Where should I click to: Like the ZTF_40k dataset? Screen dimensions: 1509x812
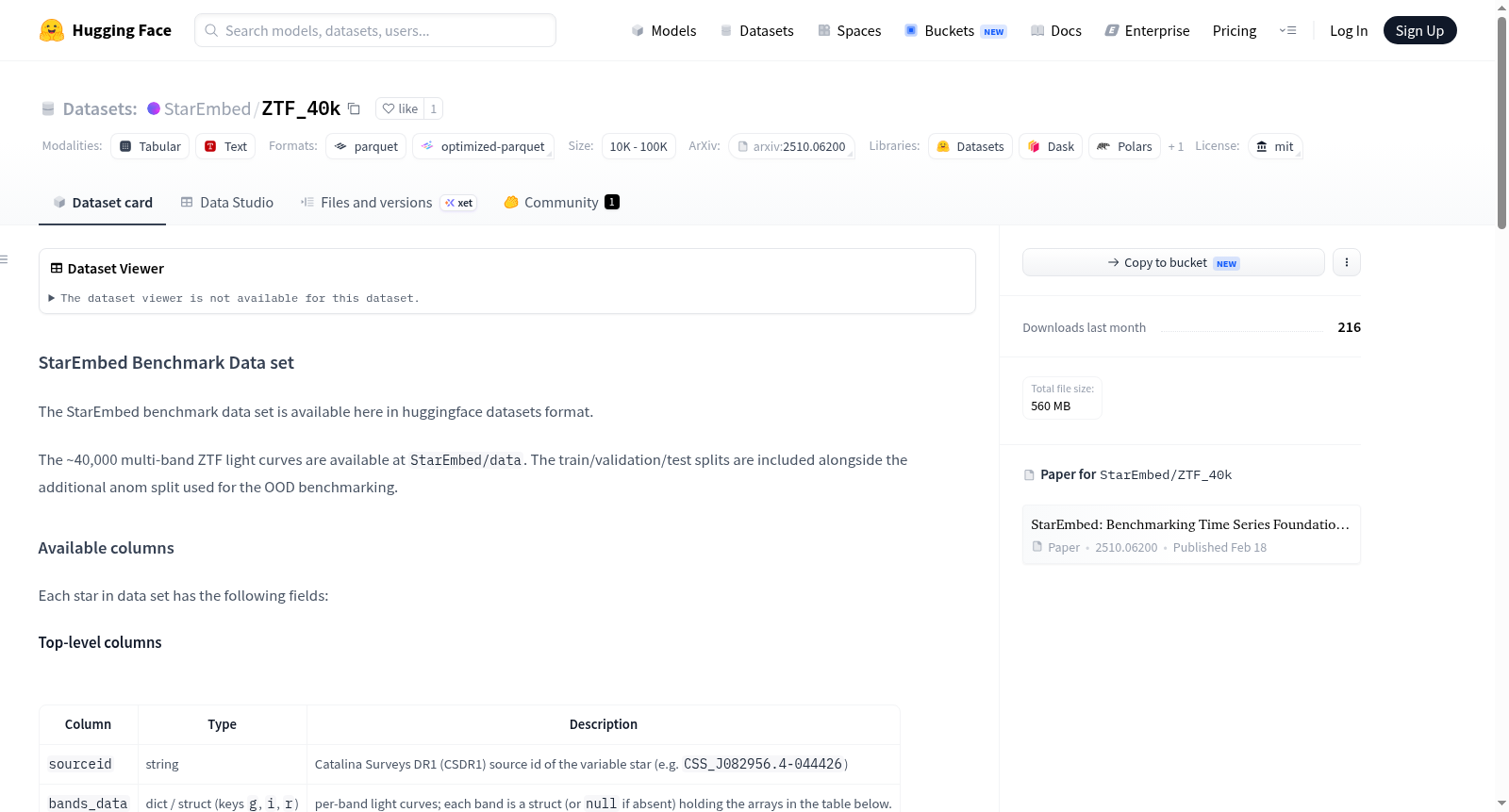point(400,108)
